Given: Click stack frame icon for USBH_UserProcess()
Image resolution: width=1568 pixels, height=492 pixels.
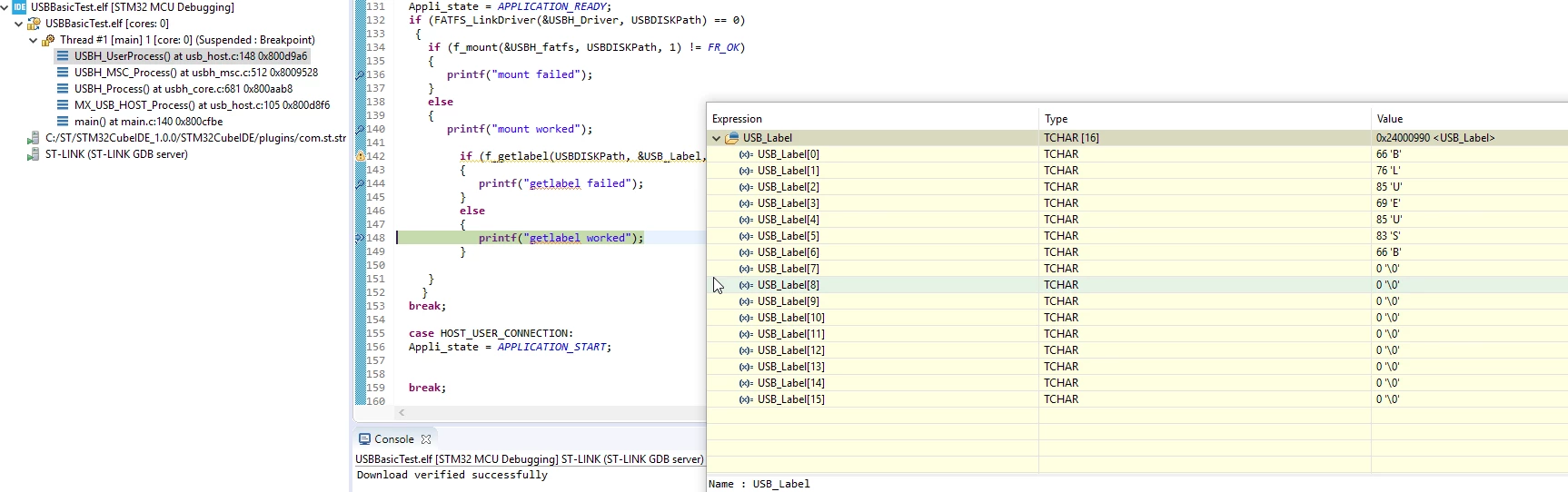Looking at the screenshot, I should (x=63, y=56).
